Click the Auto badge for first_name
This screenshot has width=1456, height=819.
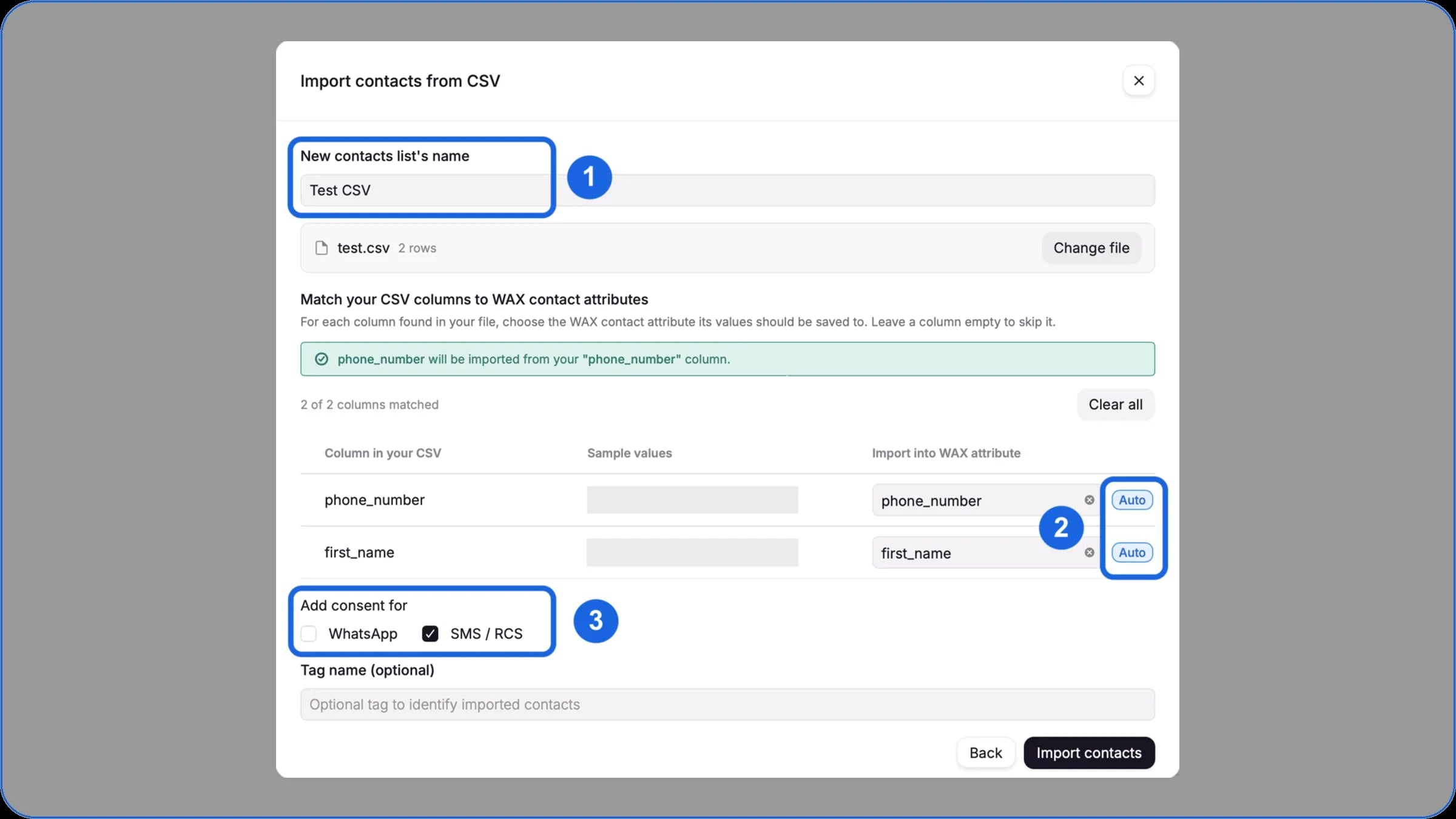coord(1131,553)
